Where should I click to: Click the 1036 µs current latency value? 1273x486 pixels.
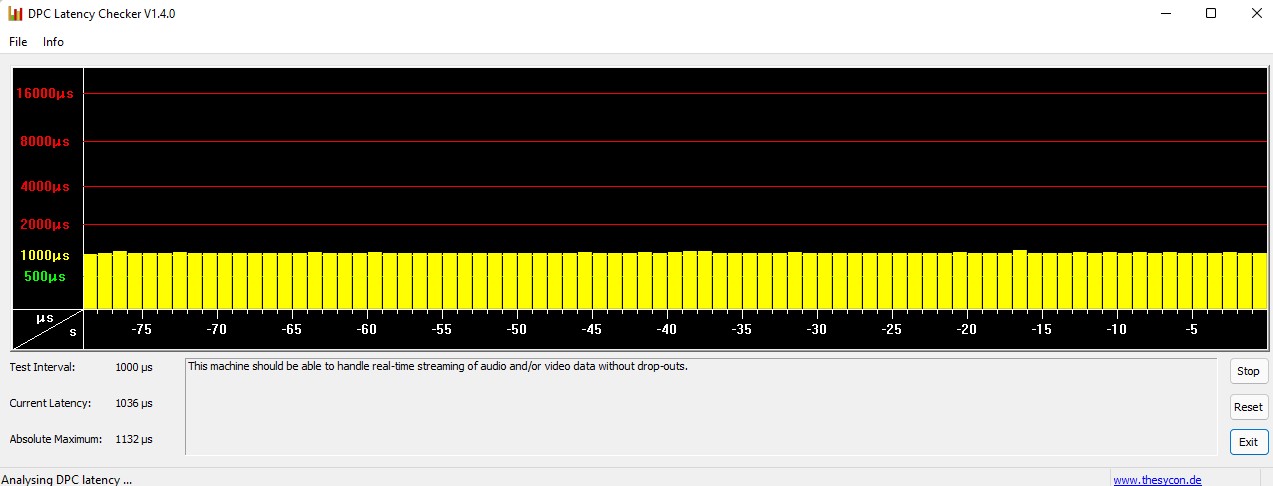[x=134, y=403]
